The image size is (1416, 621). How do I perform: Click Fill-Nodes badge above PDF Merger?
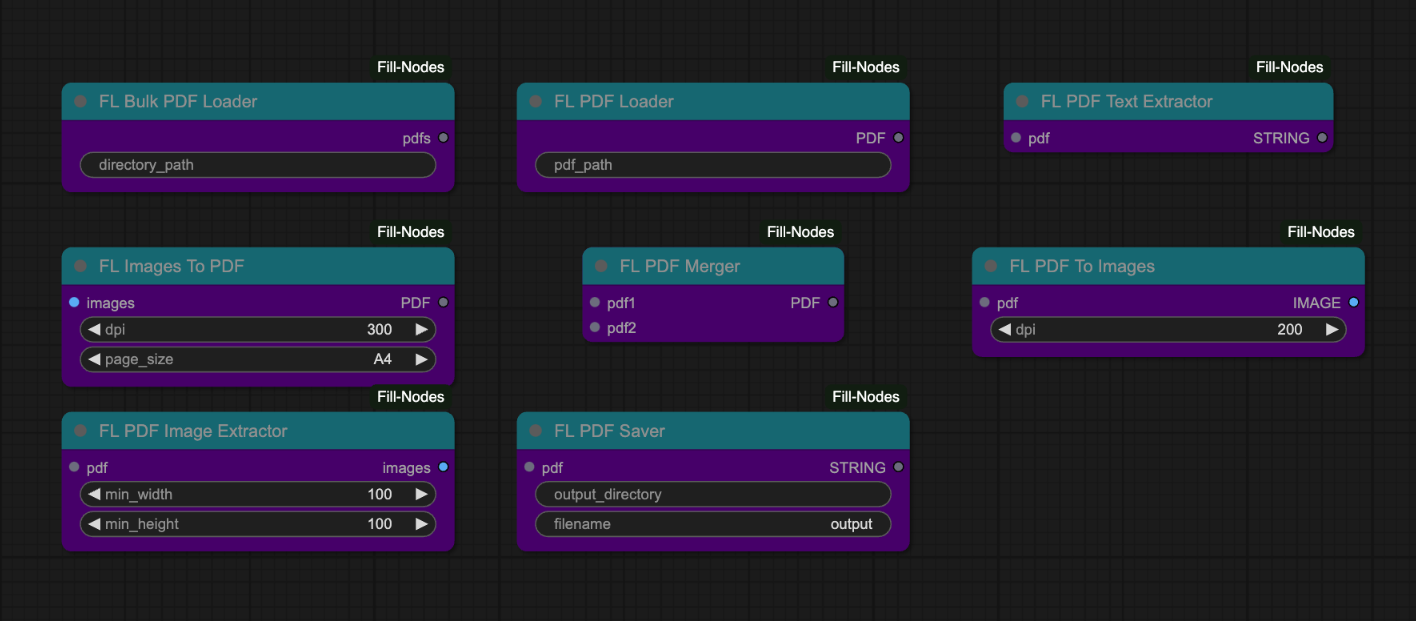click(x=800, y=232)
